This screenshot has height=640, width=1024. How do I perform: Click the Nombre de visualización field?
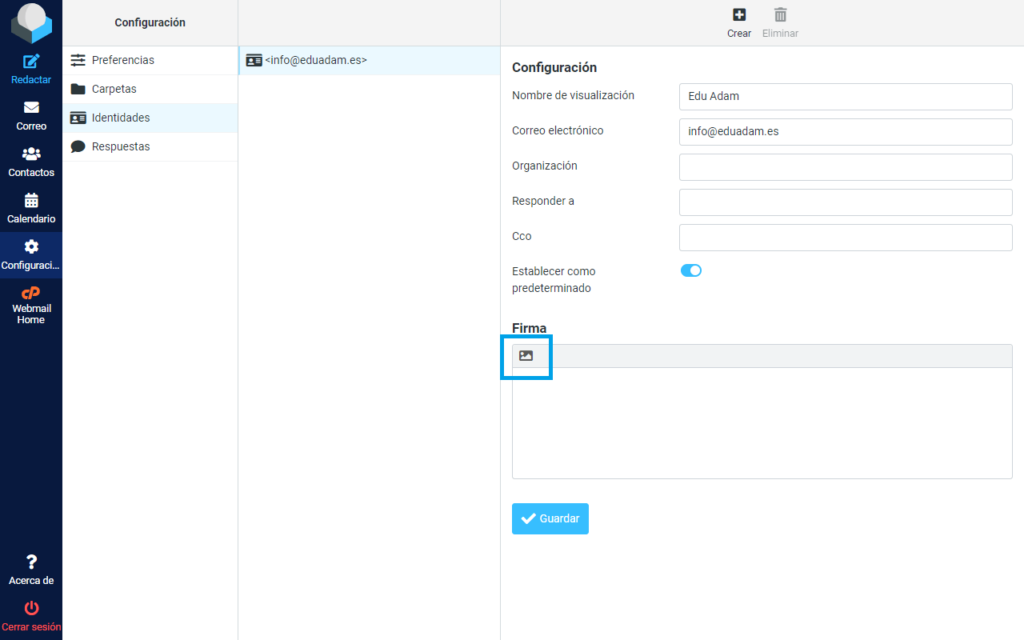pos(845,96)
